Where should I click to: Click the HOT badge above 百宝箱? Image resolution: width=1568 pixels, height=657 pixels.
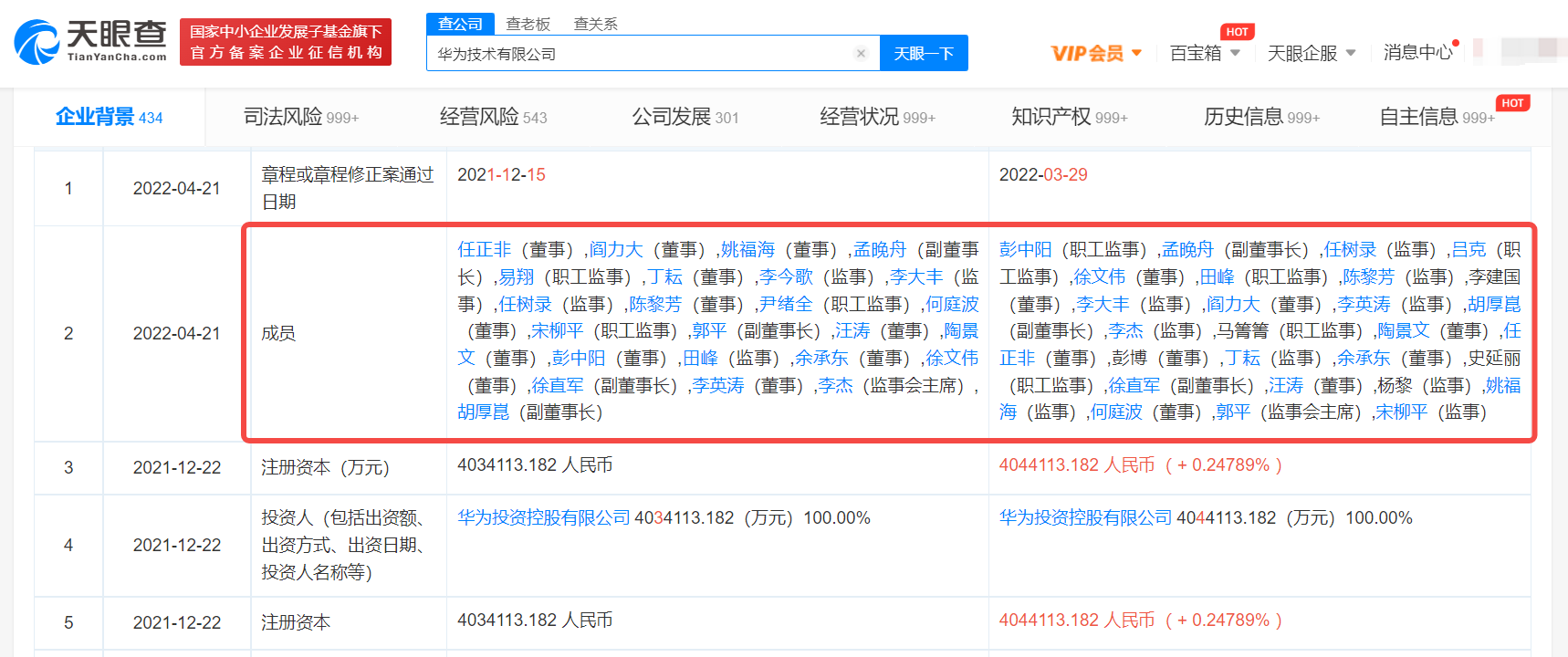pos(1237,32)
